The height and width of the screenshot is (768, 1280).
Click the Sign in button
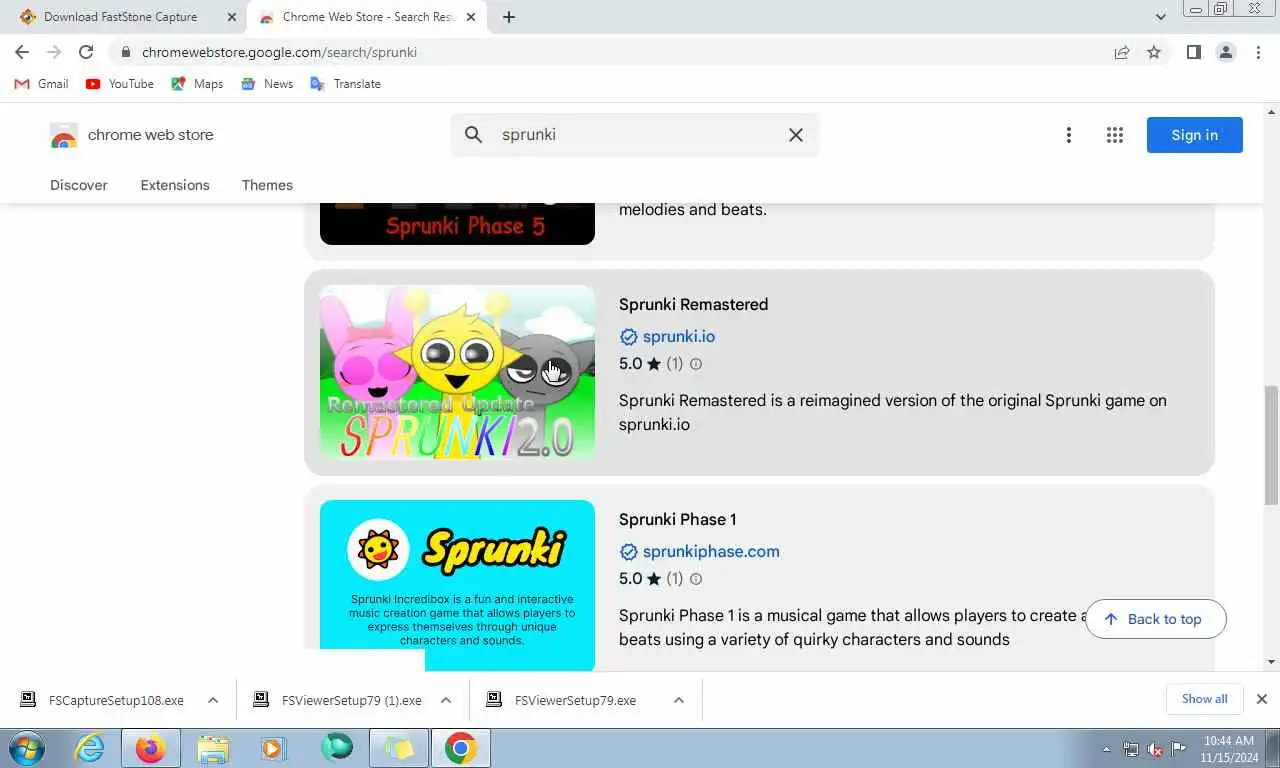pos(1194,135)
